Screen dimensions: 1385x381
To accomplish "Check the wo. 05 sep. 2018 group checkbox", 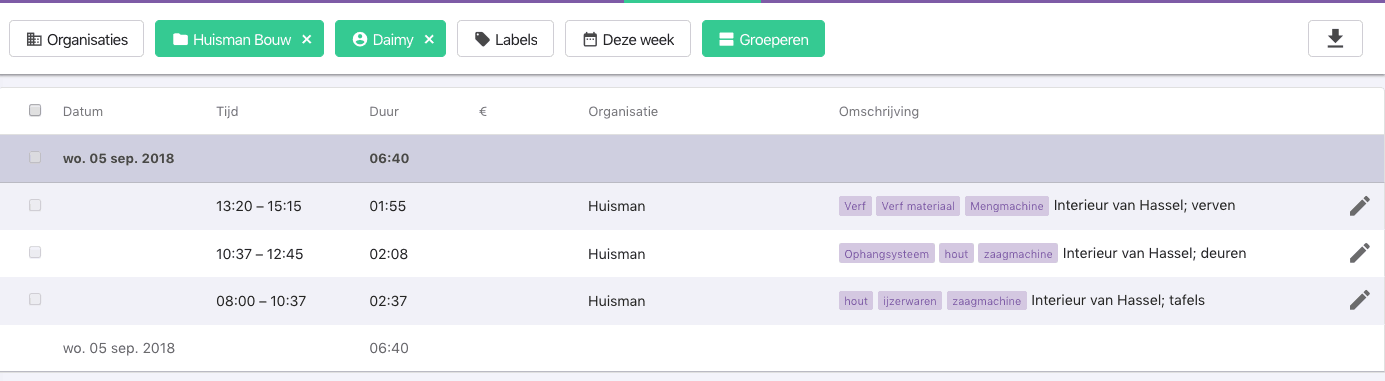I will point(35,157).
